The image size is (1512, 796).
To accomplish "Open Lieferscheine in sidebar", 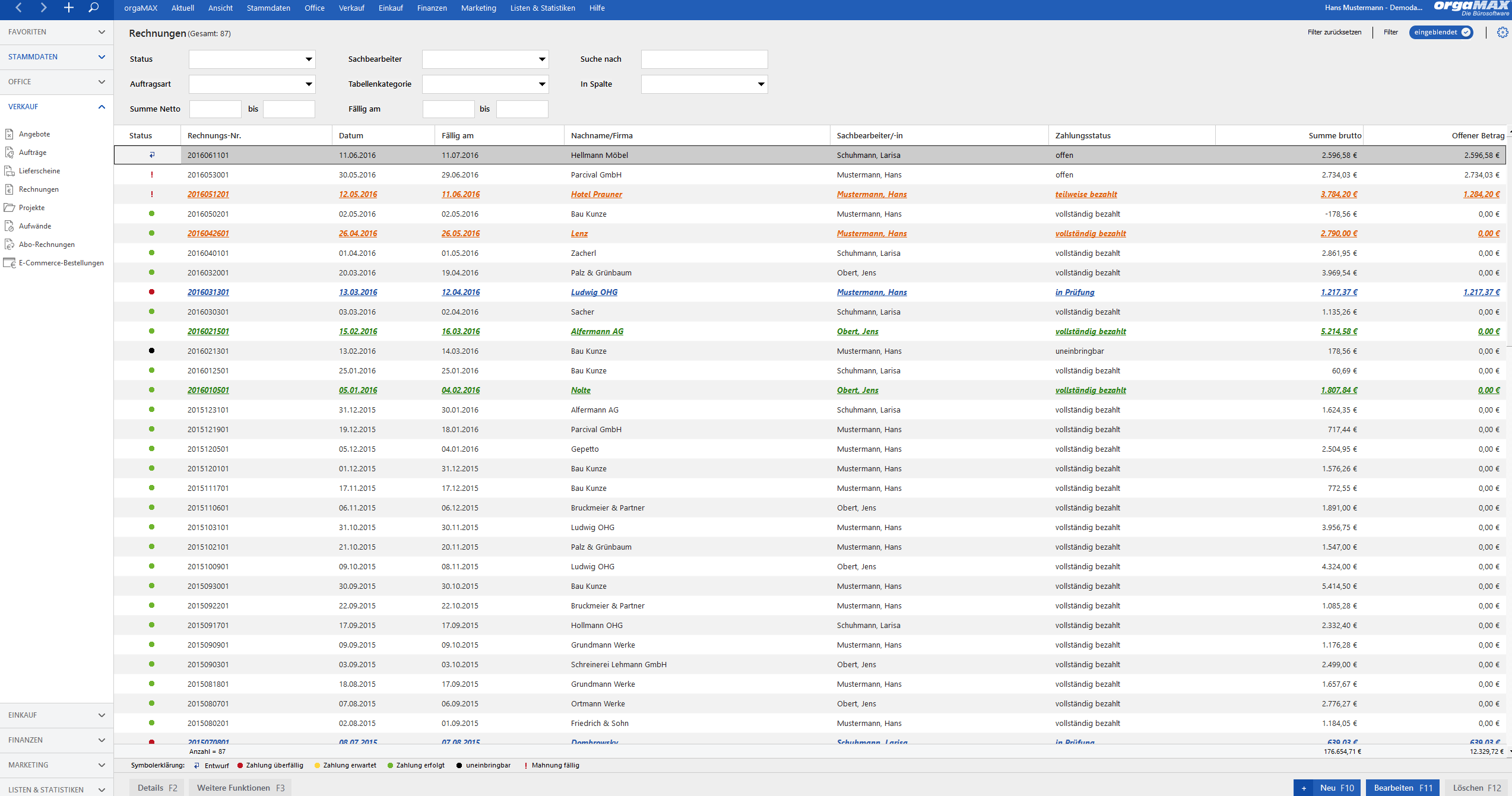I will pyautogui.click(x=39, y=171).
